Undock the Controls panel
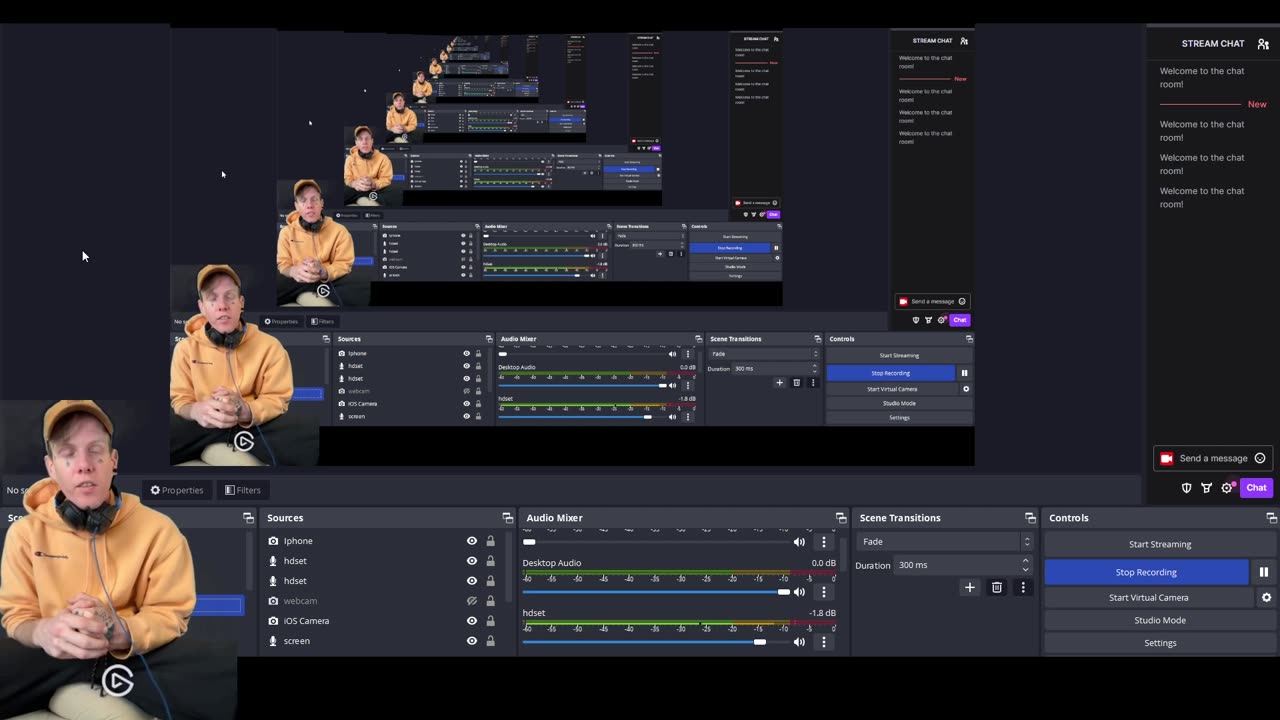This screenshot has width=1280, height=720. point(1271,518)
